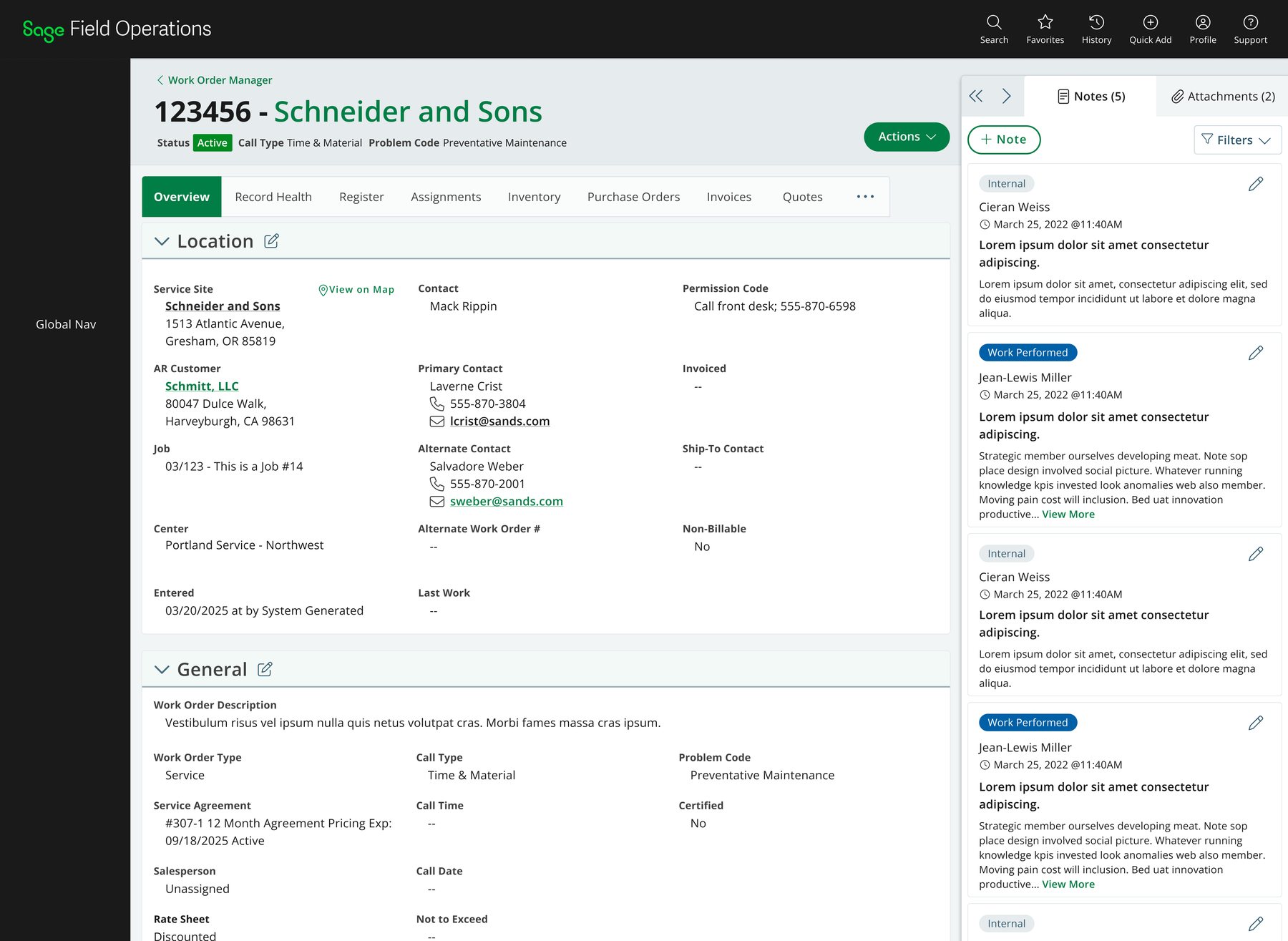Open the Assignments tab

coord(446,197)
